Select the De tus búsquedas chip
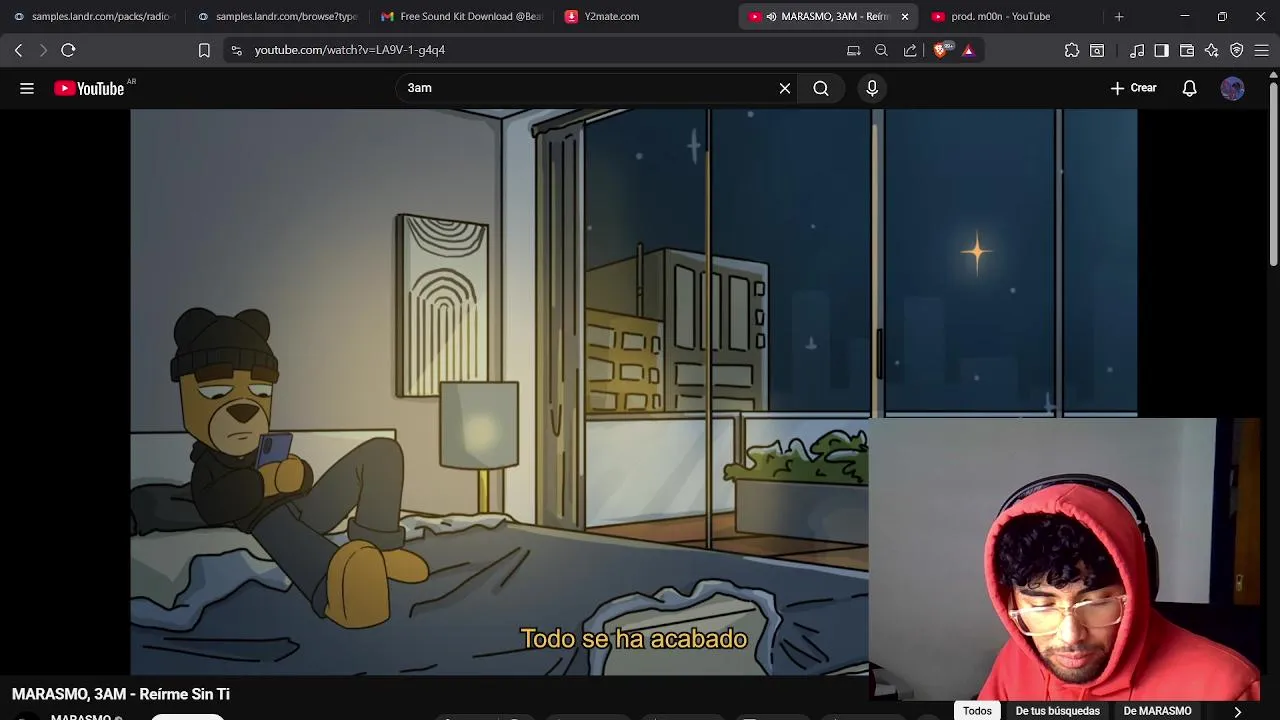Viewport: 1280px width, 720px height. [x=1057, y=711]
